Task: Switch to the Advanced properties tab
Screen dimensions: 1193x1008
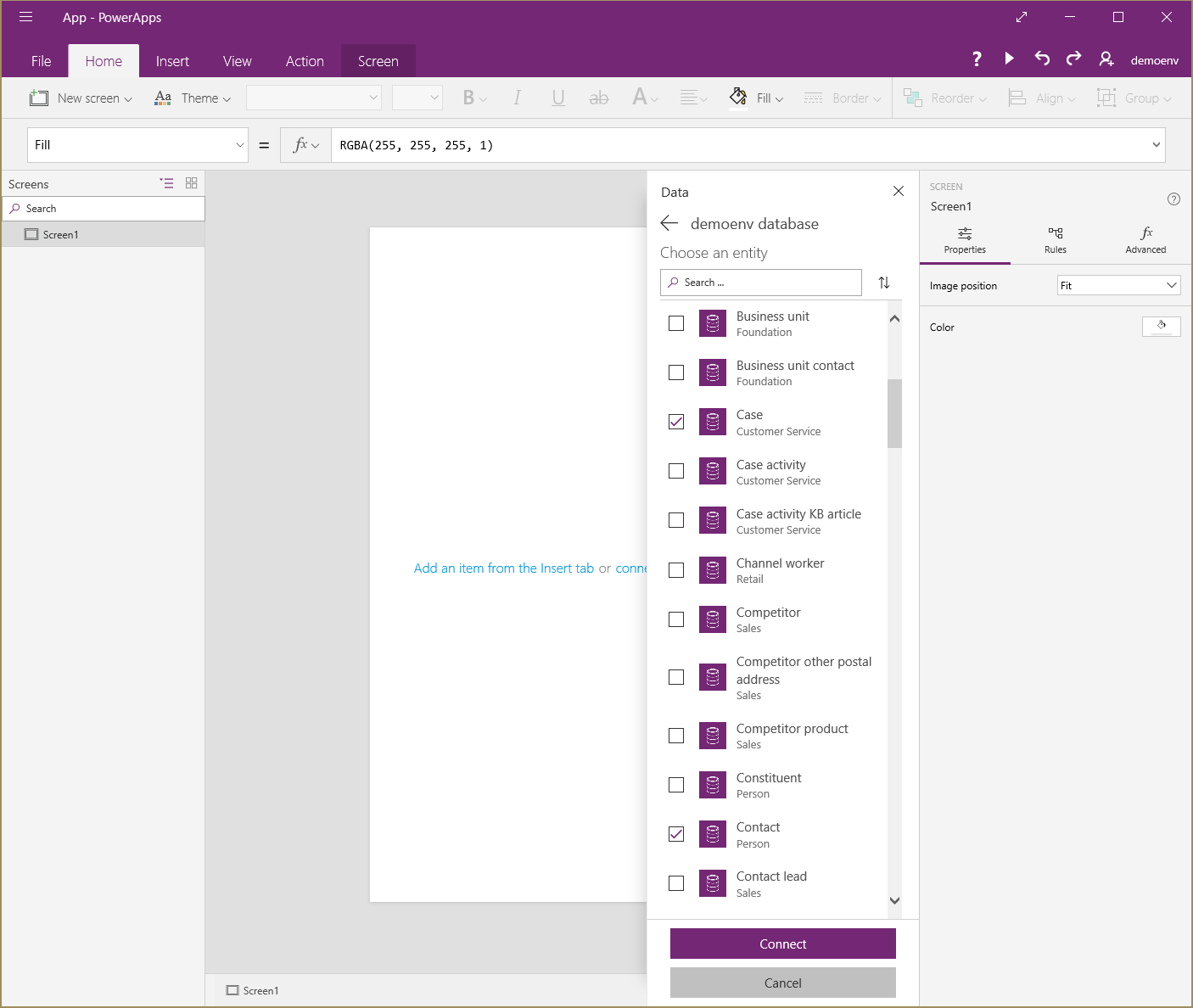Action: click(1145, 240)
